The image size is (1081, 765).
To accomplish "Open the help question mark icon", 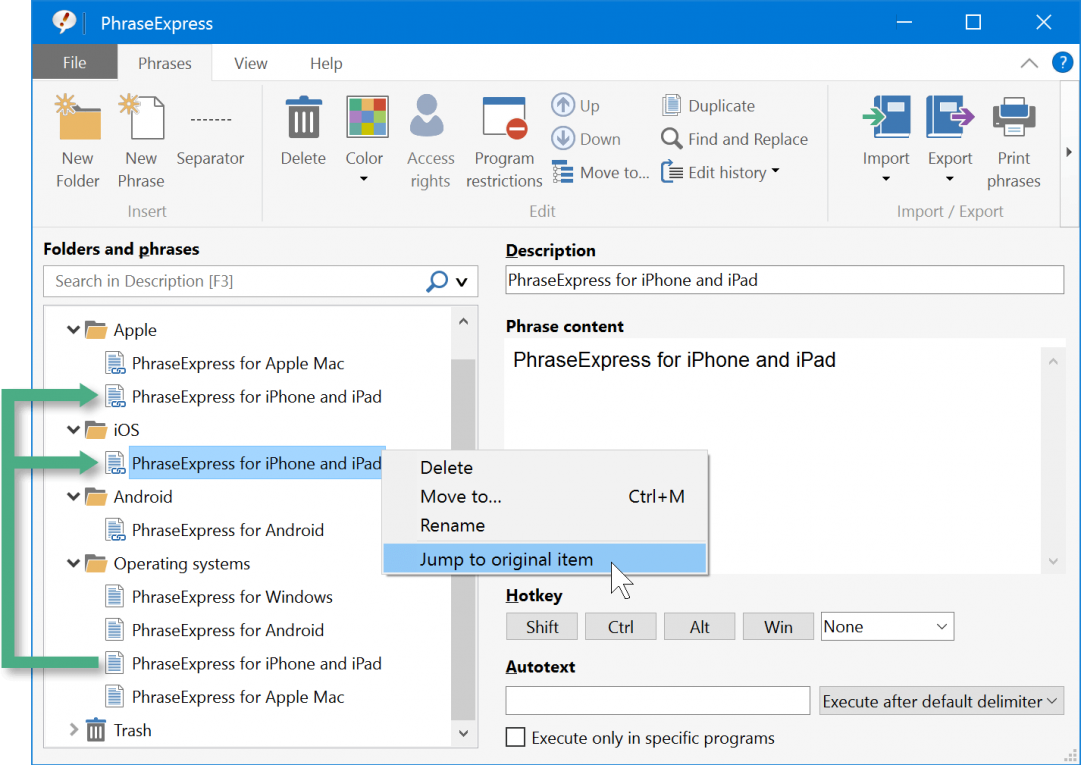I will 1062,63.
